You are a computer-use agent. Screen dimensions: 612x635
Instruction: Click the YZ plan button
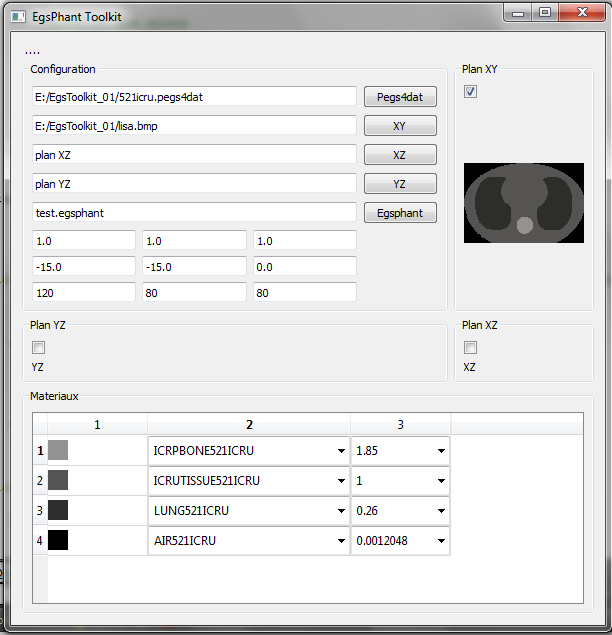tap(400, 184)
